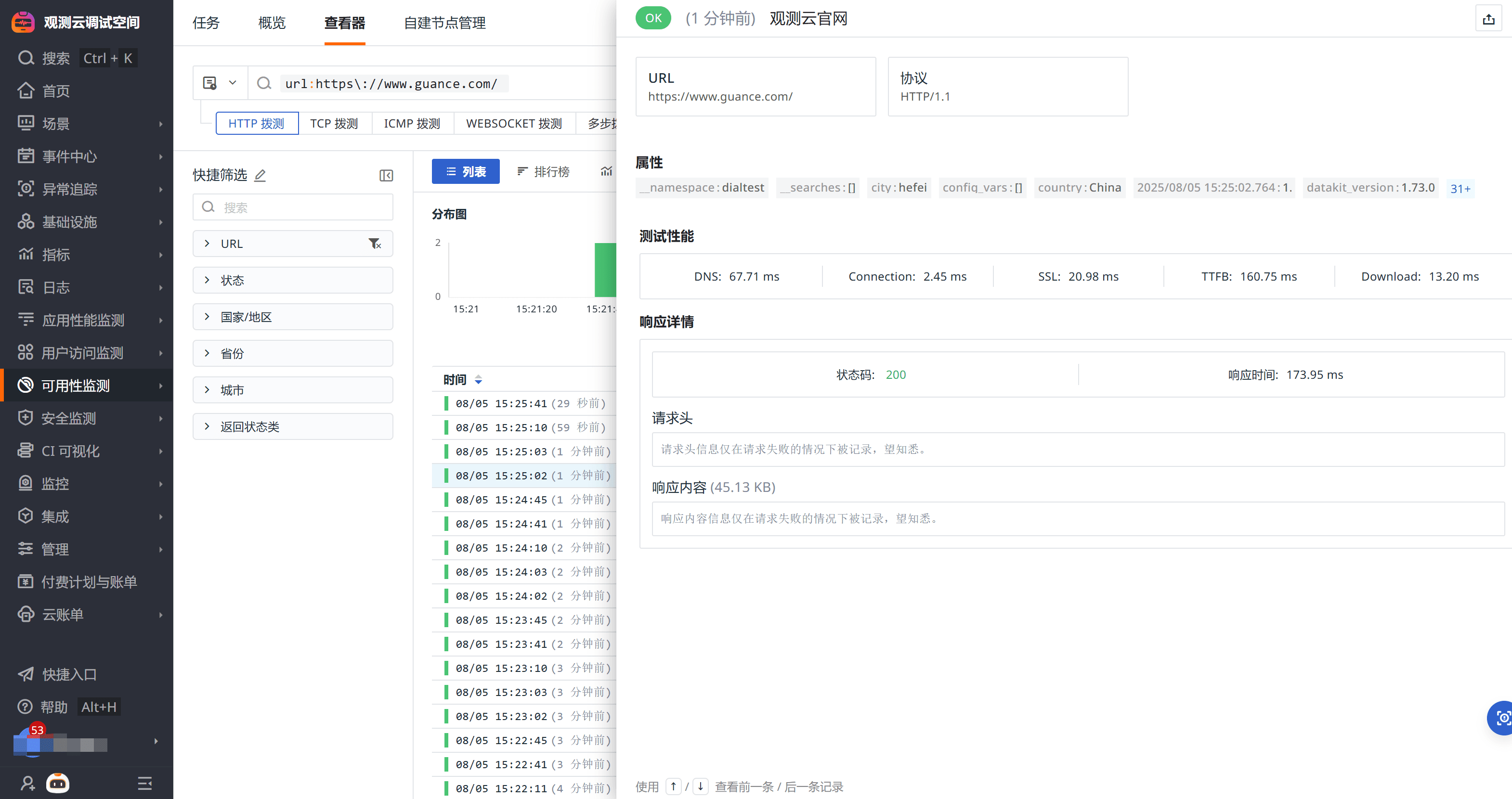Viewport: 1512px width, 799px height.
Task: Switch to 列表 view mode
Action: (466, 171)
